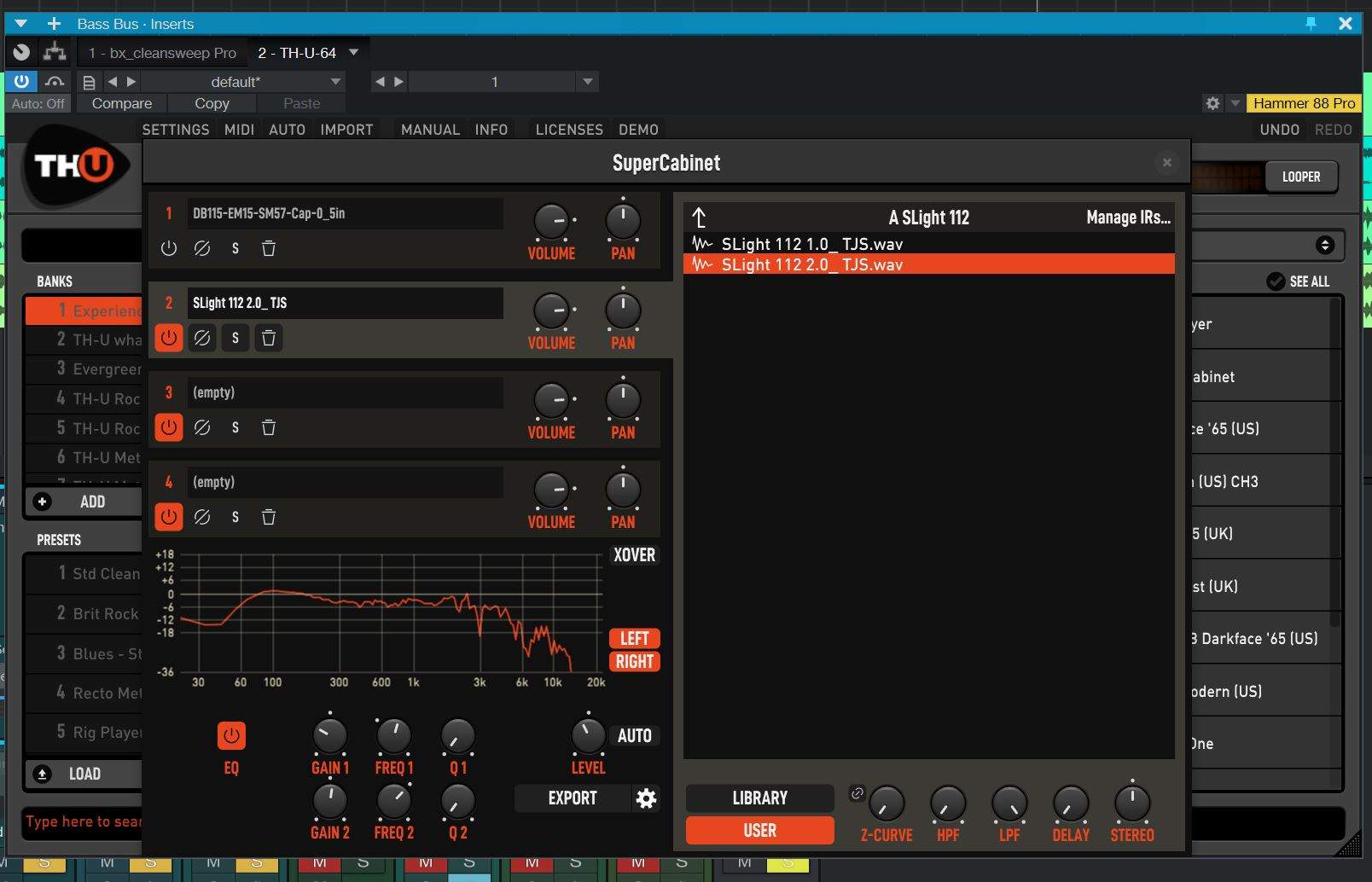Solo cabinet slot 3
Image resolution: width=1372 pixels, height=882 pixels.
tap(235, 427)
